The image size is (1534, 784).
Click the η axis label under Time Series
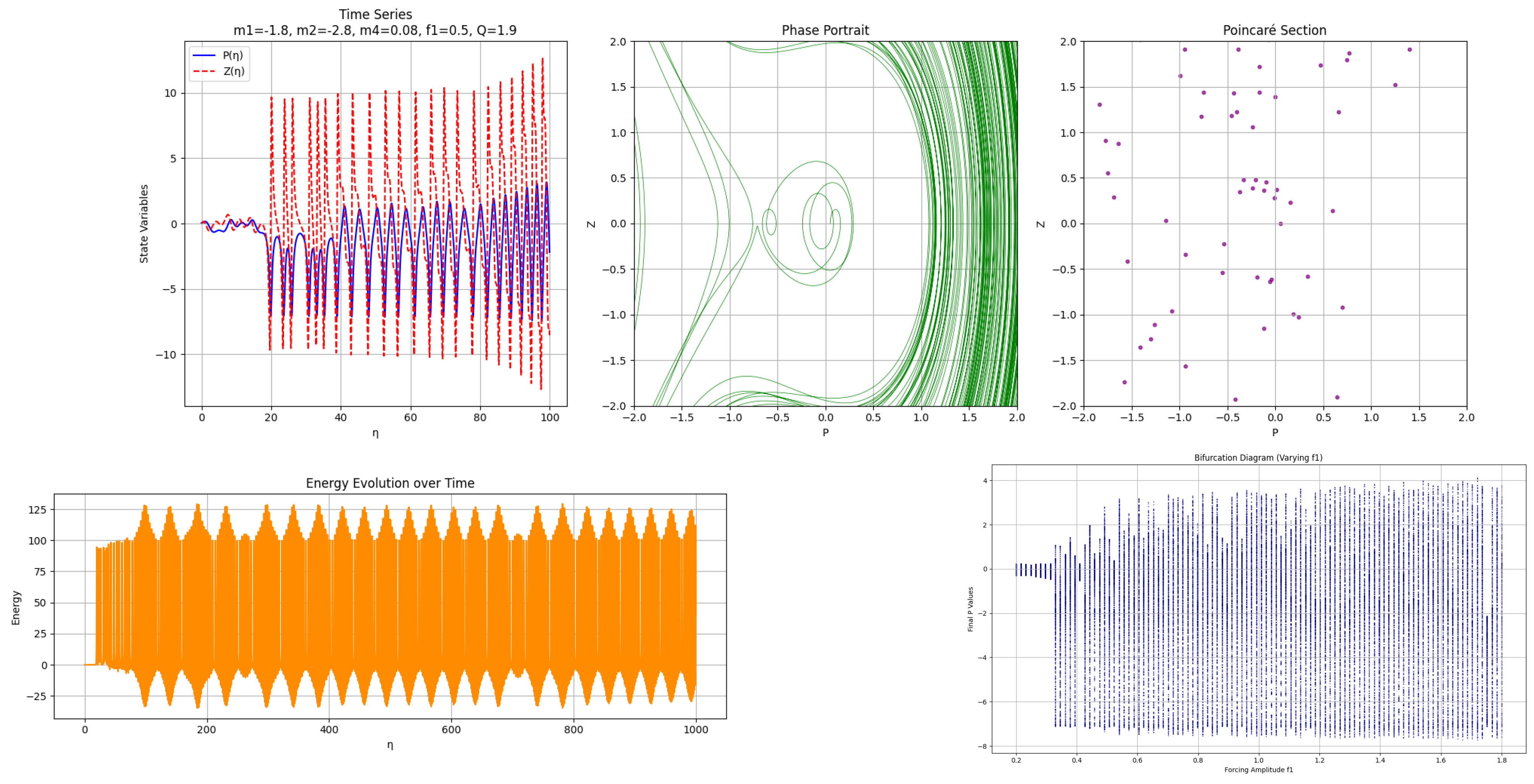(375, 433)
